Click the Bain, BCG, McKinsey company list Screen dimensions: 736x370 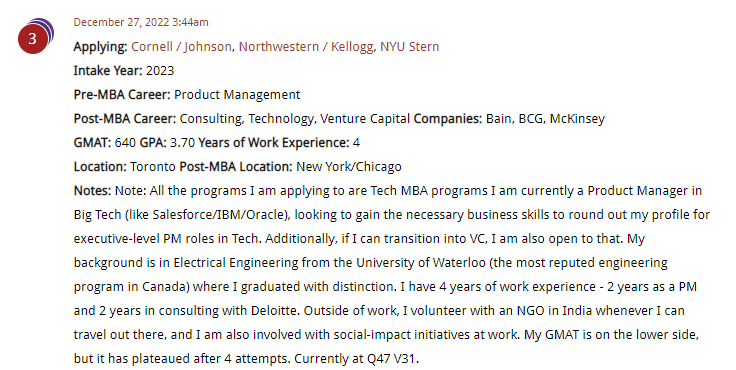click(545, 119)
